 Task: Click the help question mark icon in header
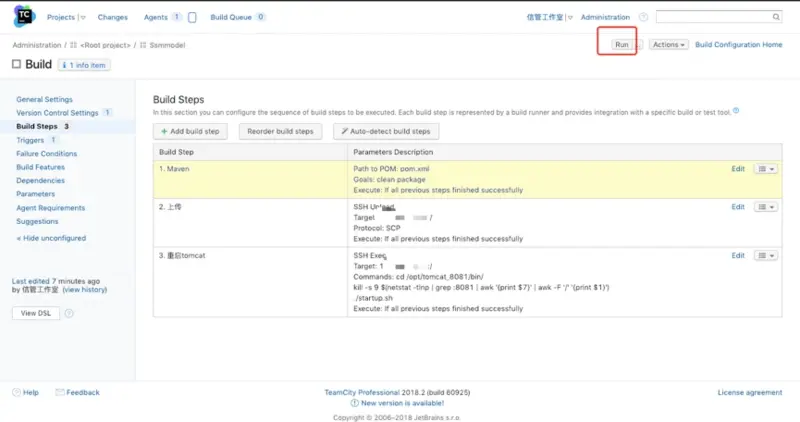click(643, 17)
